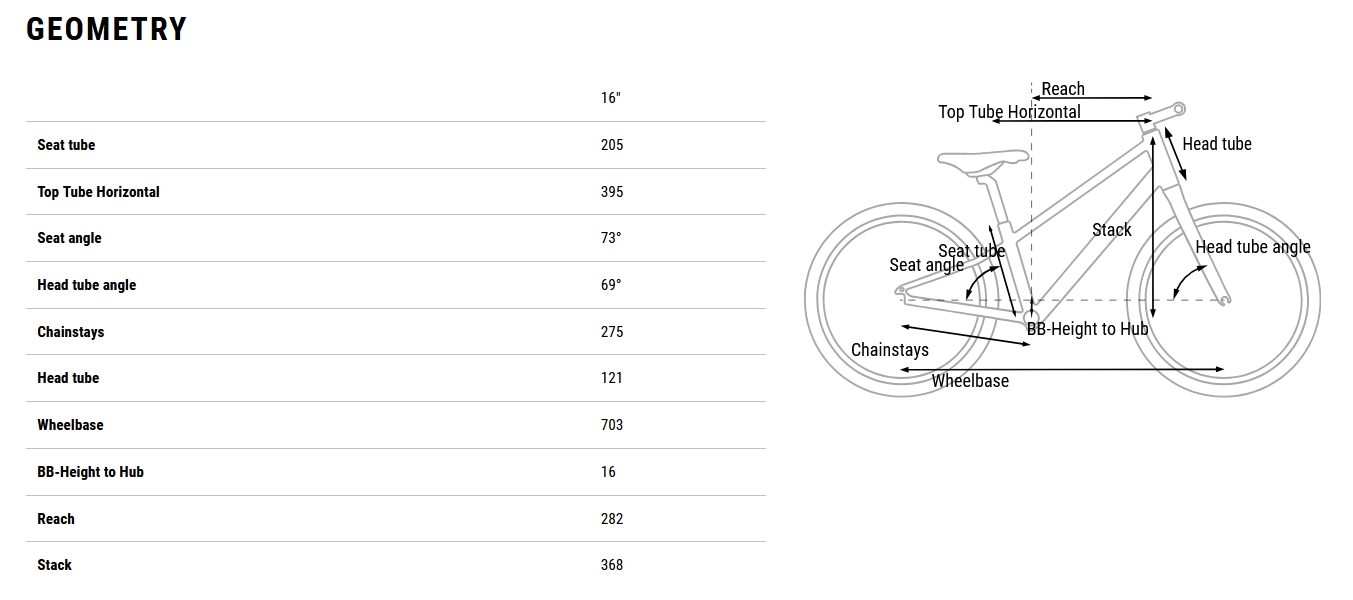Image resolution: width=1353 pixels, height=600 pixels.
Task: Click the Chainstays value 275
Action: click(x=612, y=332)
